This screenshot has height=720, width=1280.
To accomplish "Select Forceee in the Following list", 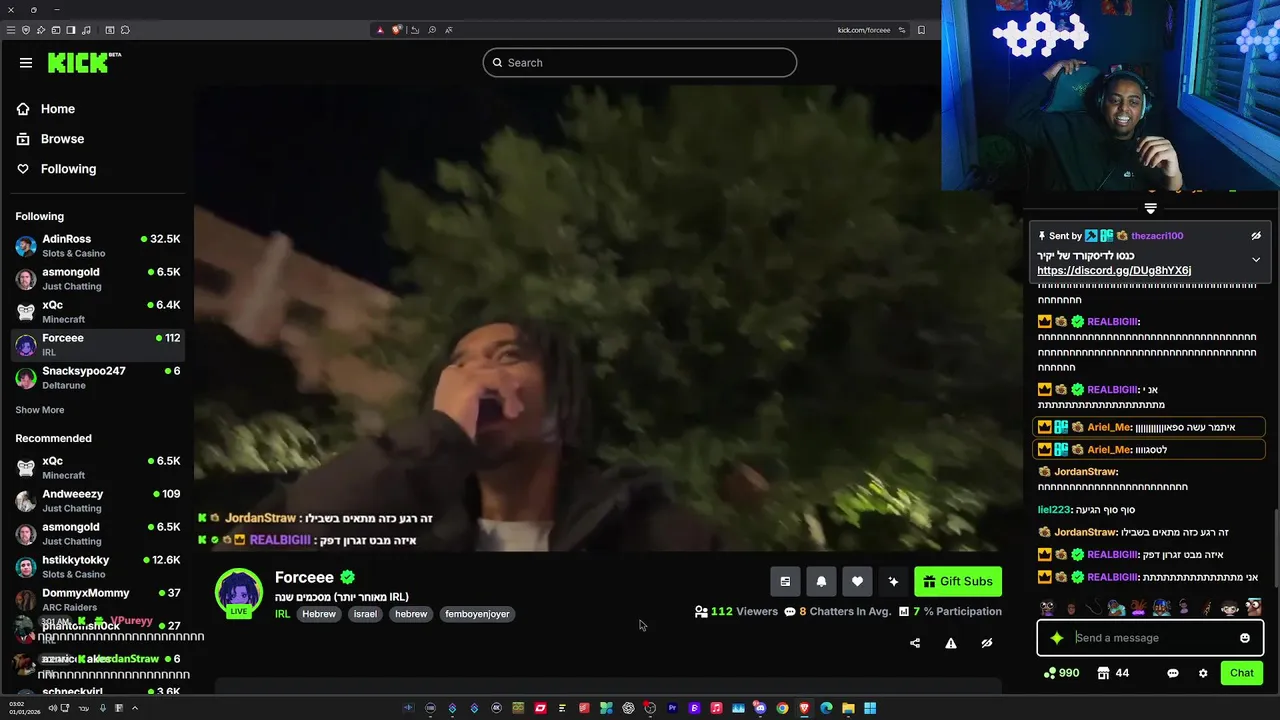I will tap(98, 345).
